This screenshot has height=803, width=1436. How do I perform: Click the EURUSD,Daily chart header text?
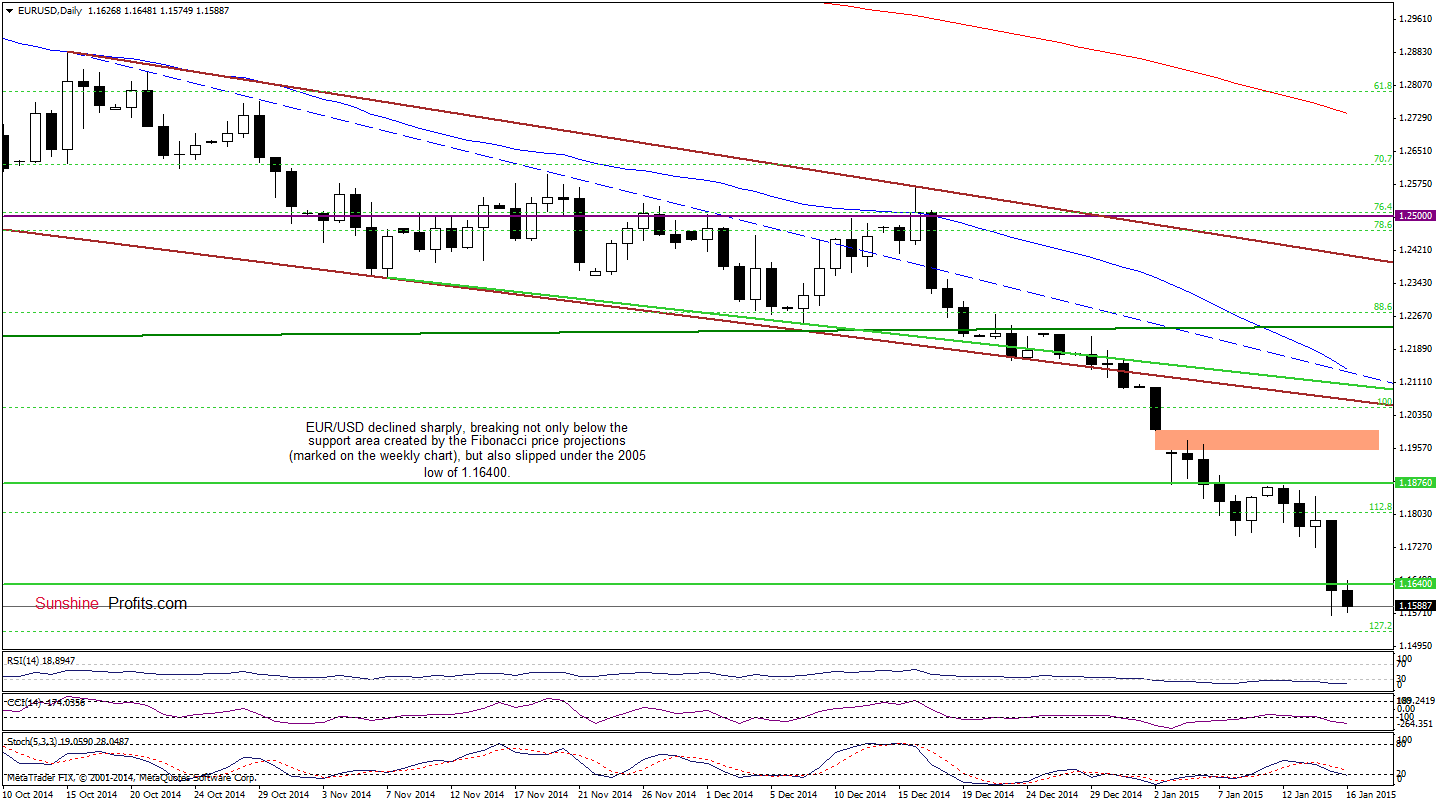(x=49, y=10)
